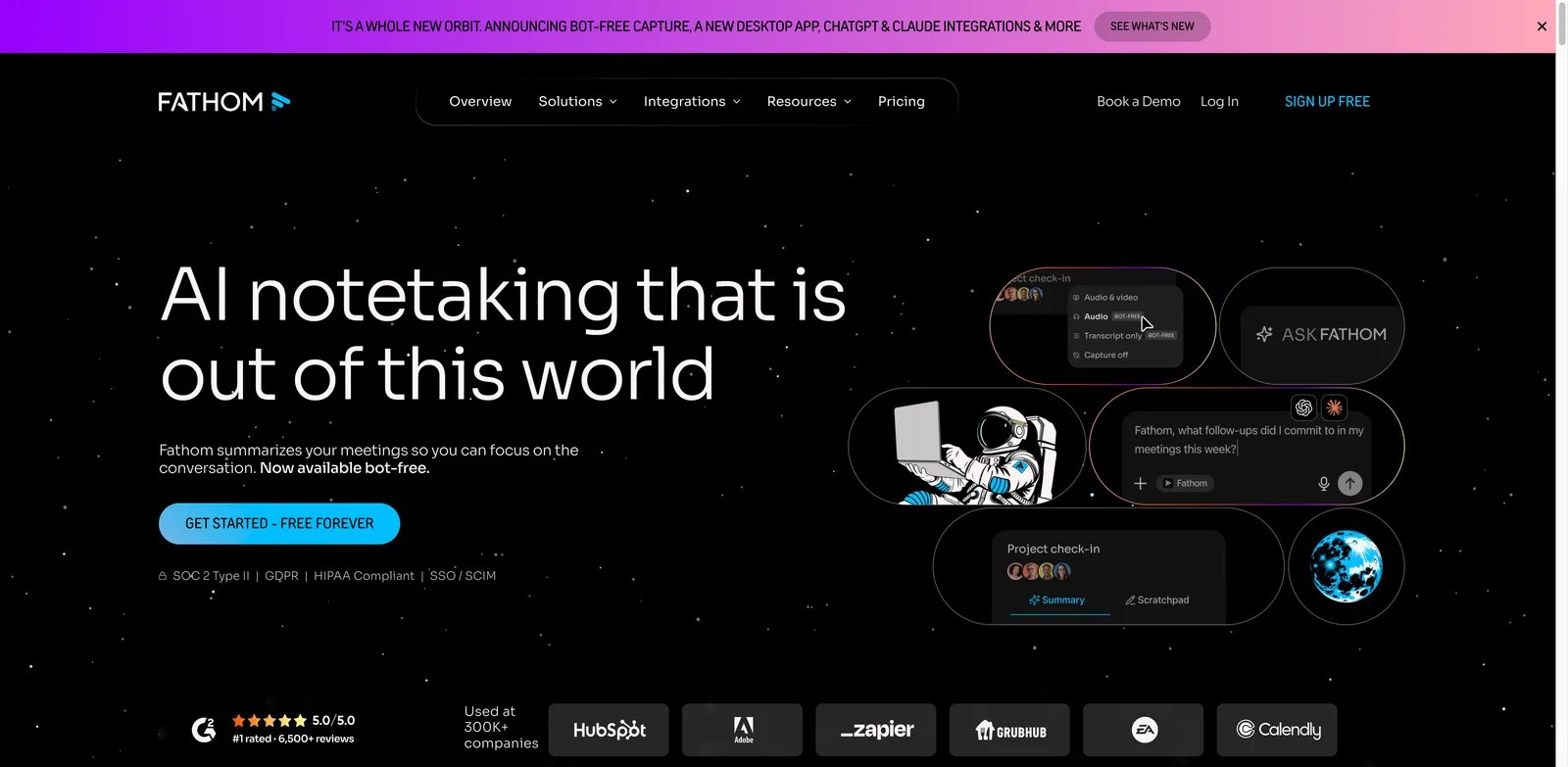Click the Sign Up Free button

(1327, 101)
